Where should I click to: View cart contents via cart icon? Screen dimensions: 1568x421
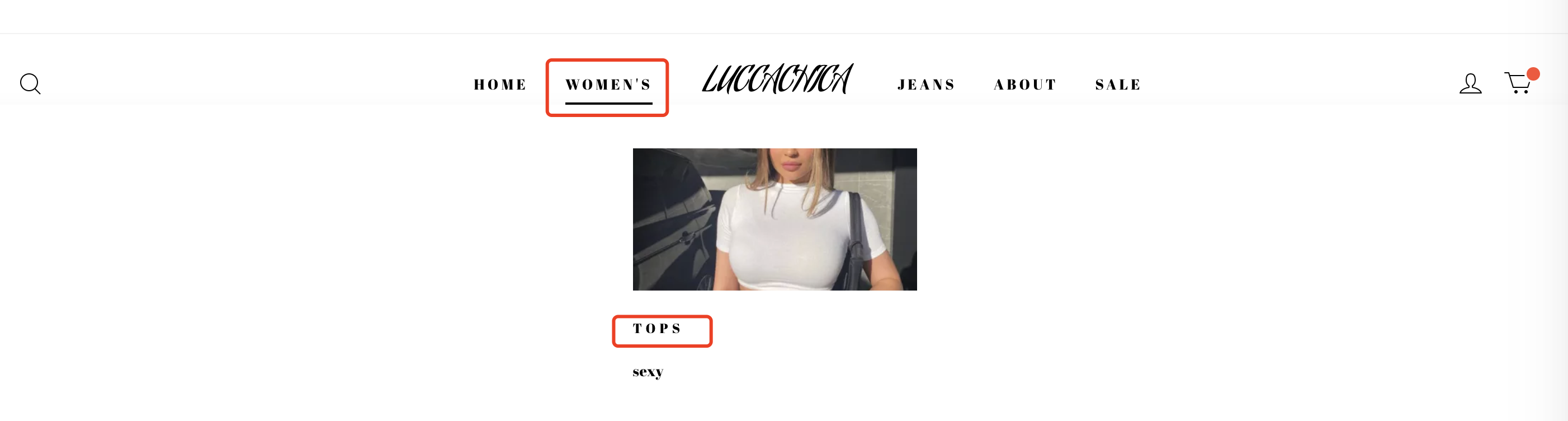[x=1518, y=83]
